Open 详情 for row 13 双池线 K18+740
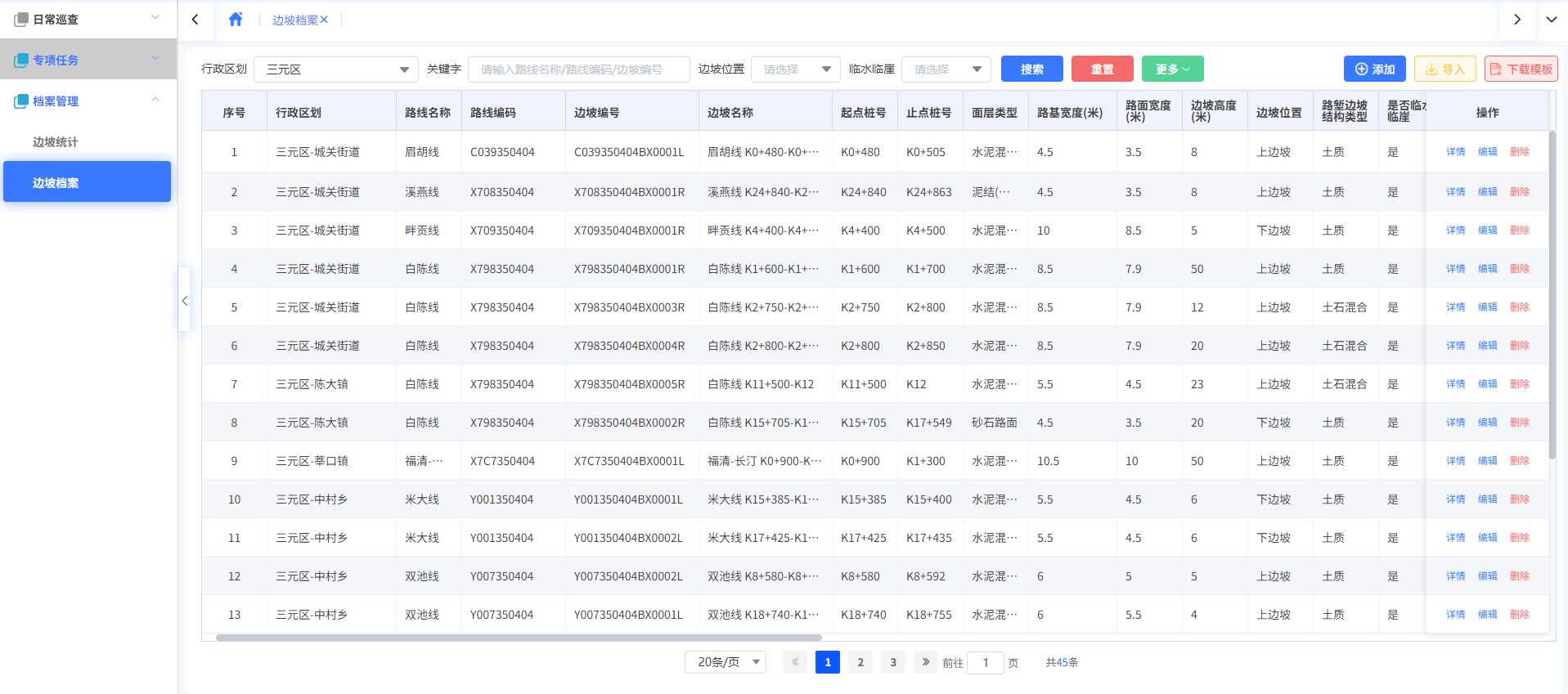 [1456, 615]
